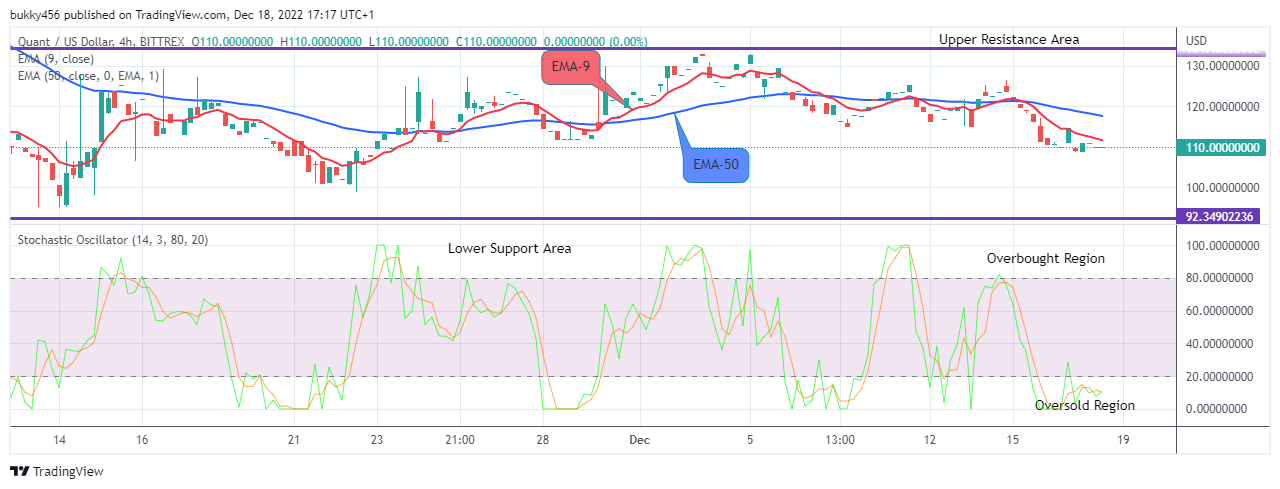The height and width of the screenshot is (489, 1280).
Task: Click the EMA (9, close) indicator legend
Action: coord(54,58)
